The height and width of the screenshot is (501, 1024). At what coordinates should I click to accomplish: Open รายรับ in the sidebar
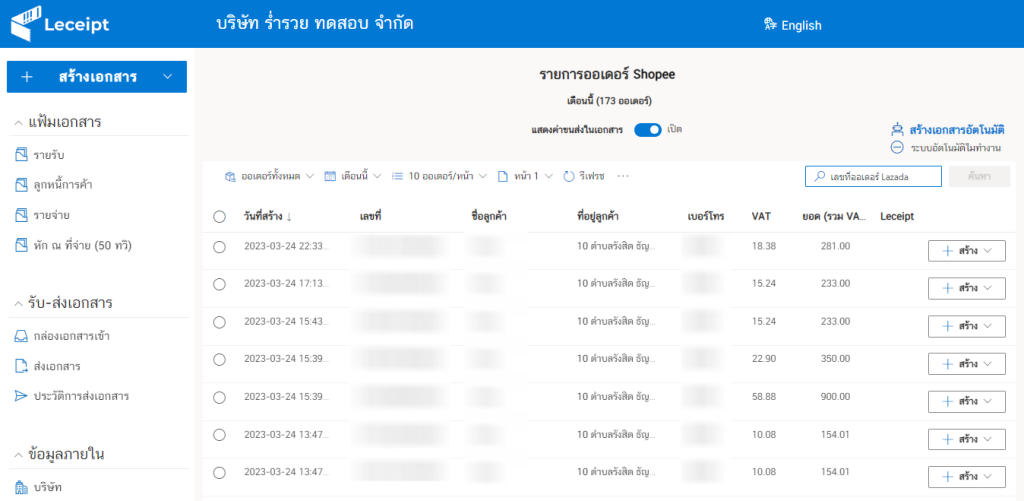[49, 155]
